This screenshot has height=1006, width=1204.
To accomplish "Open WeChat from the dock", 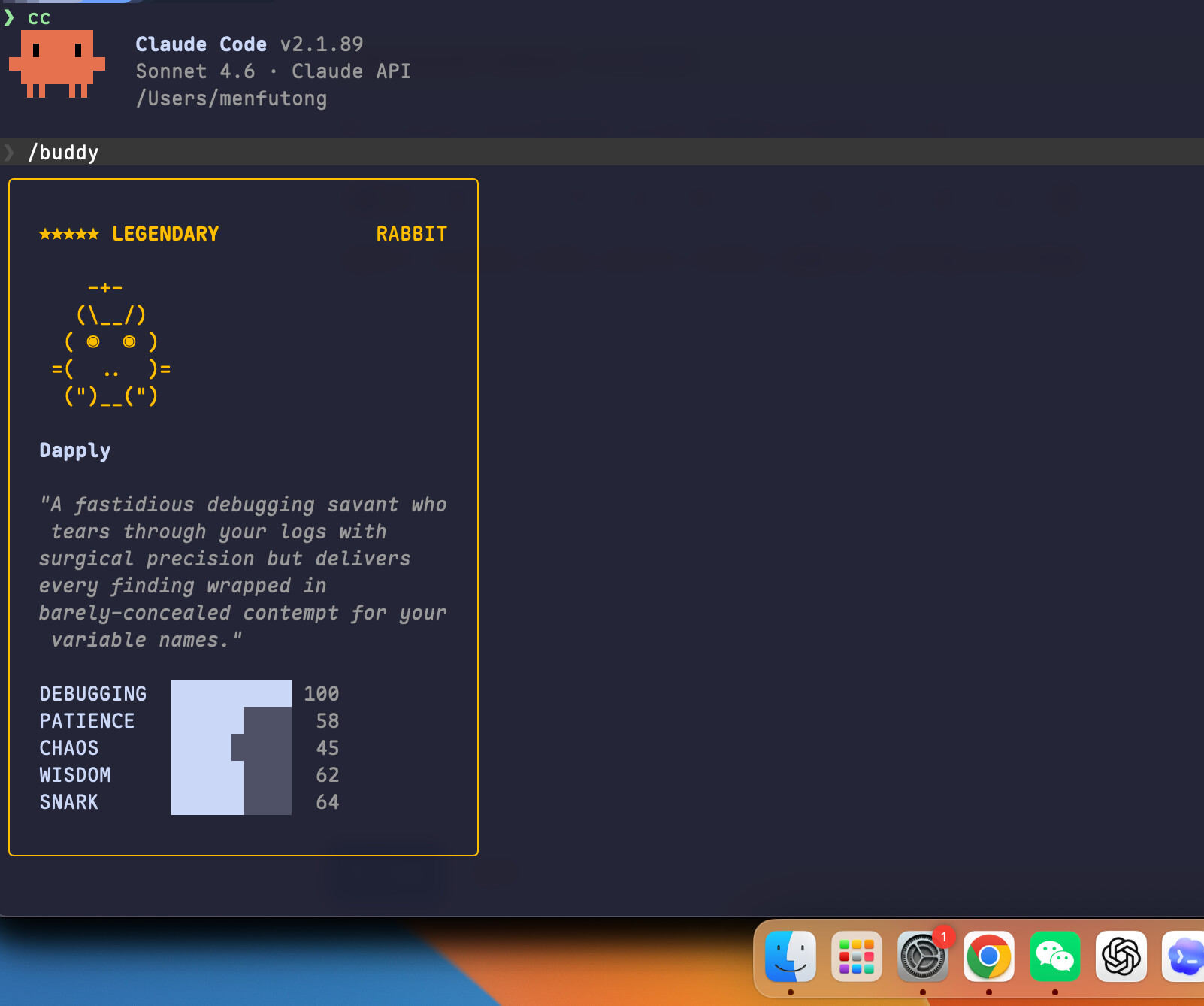I will point(1055,956).
